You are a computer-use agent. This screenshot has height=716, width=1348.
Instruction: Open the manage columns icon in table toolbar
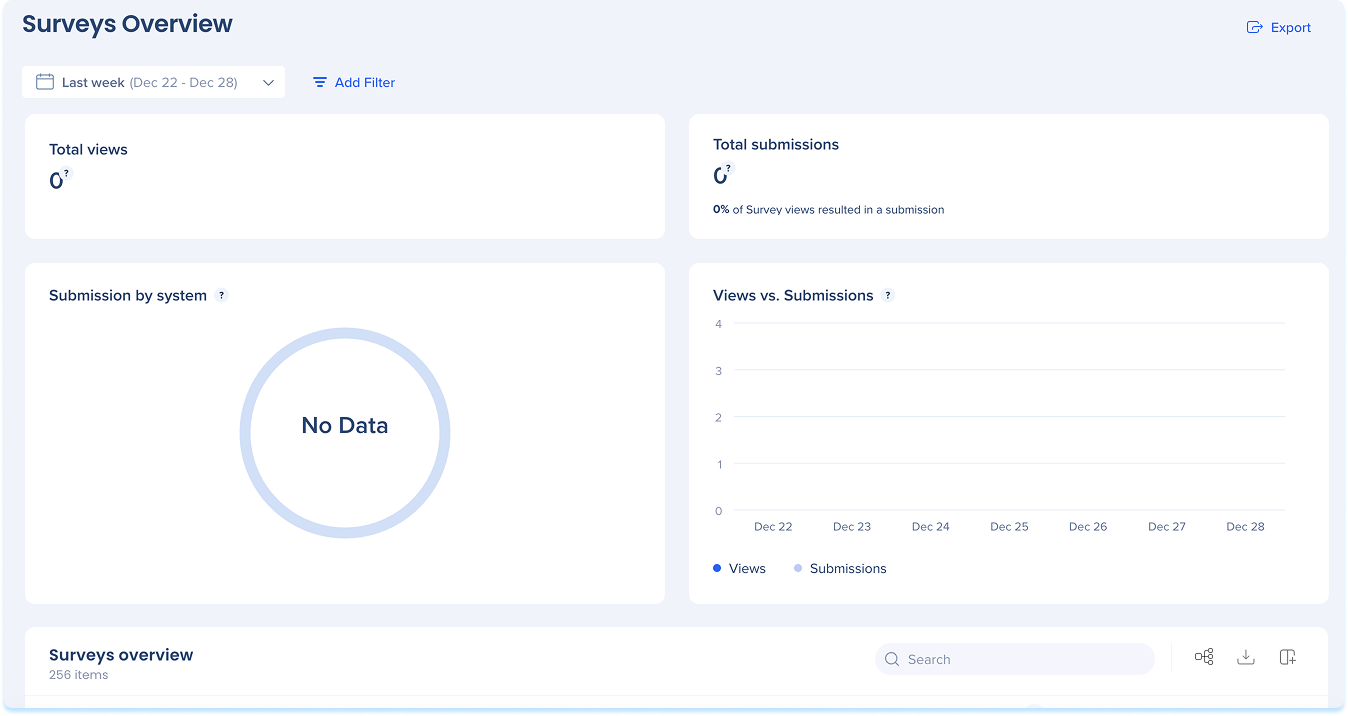(1288, 657)
